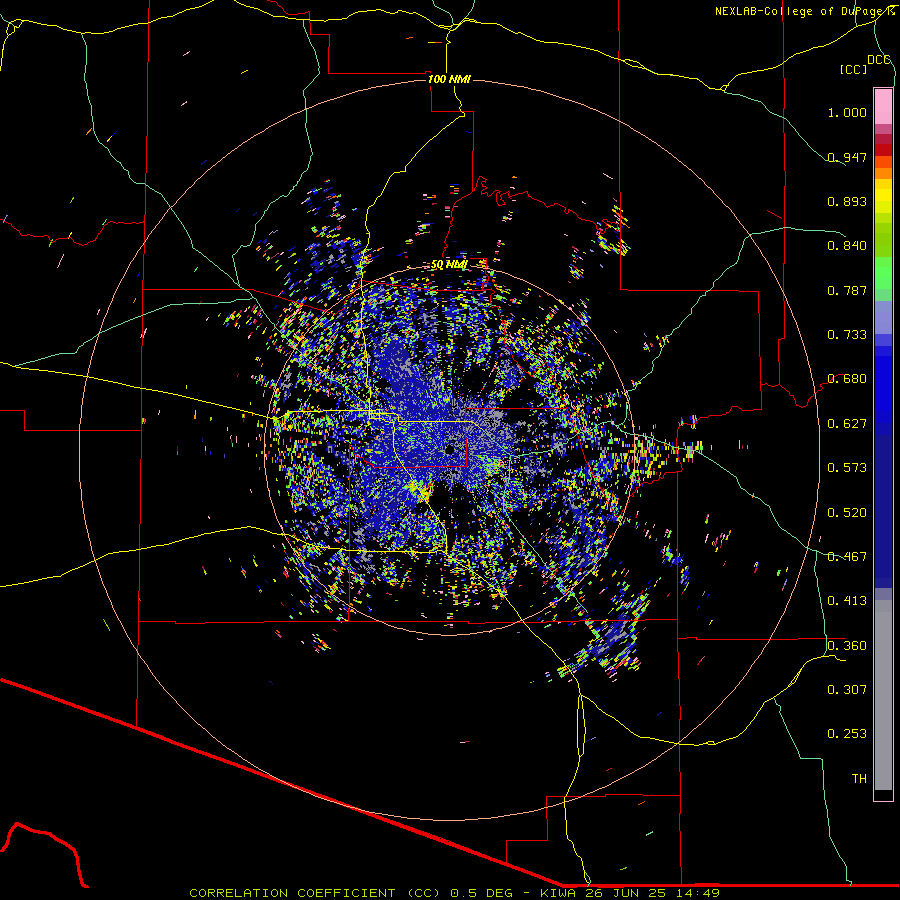Viewport: 900px width, 900px height.
Task: Select the 0.733 scale value
Action: click(847, 335)
